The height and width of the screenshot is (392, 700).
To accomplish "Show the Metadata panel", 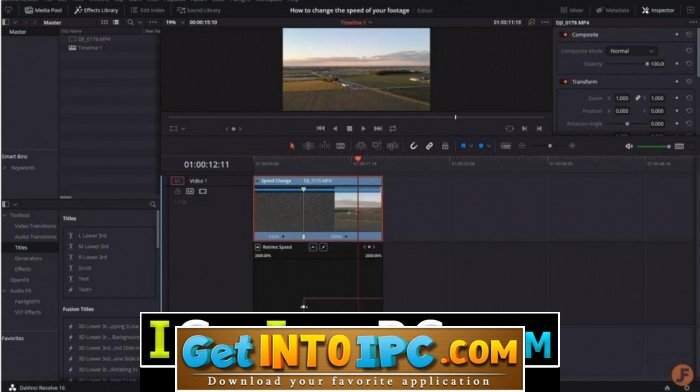I will [x=612, y=10].
